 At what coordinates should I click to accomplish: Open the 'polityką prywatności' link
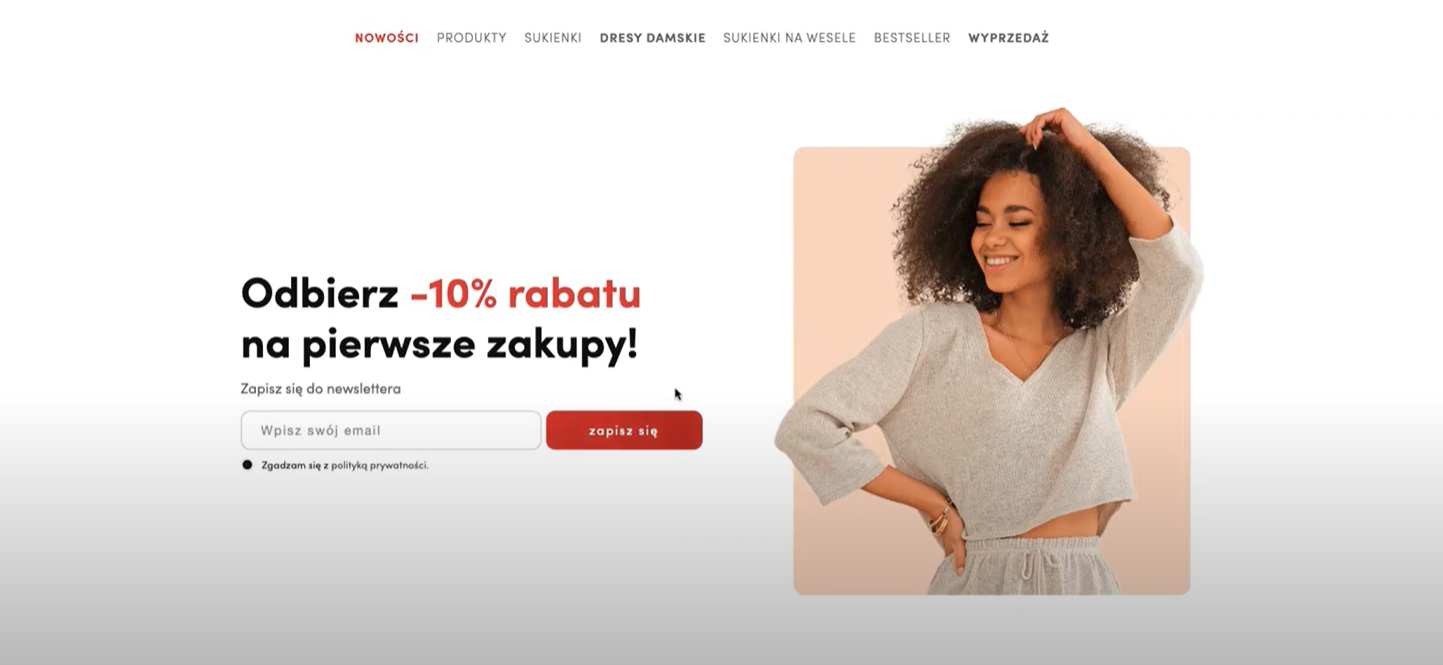pos(379,465)
